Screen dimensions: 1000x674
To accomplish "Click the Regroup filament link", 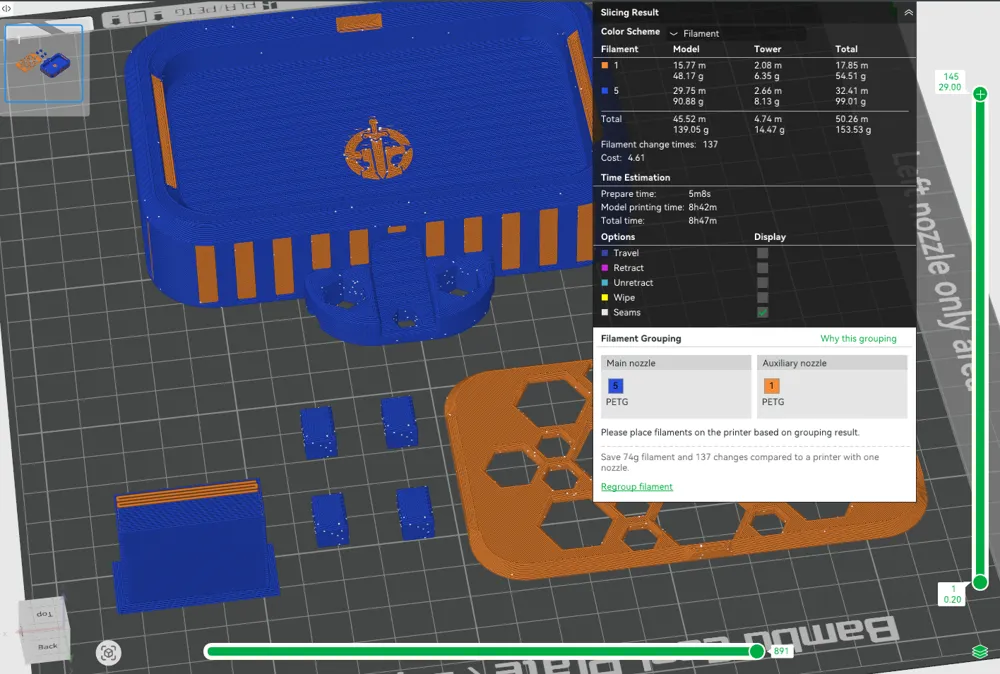I will (x=636, y=487).
